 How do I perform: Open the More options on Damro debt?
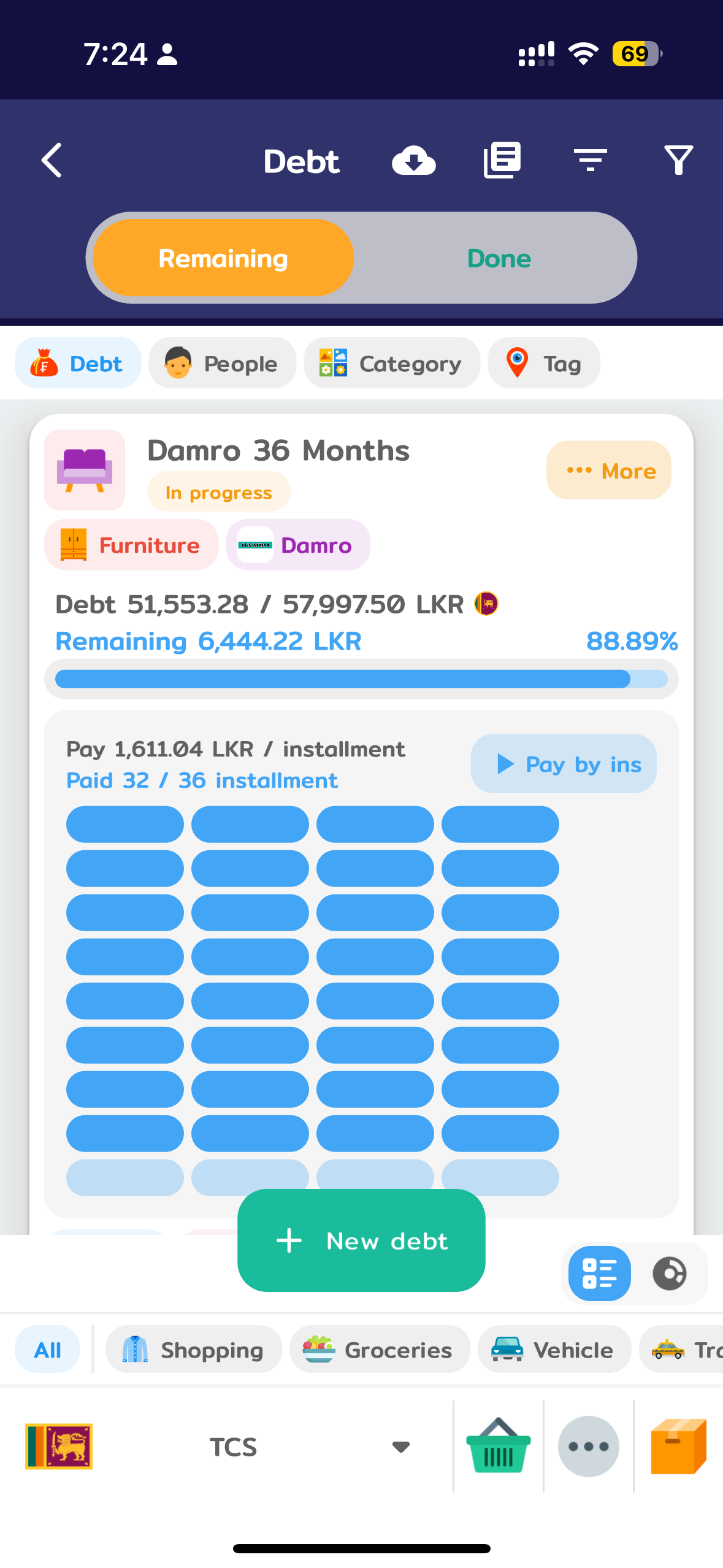[609, 471]
